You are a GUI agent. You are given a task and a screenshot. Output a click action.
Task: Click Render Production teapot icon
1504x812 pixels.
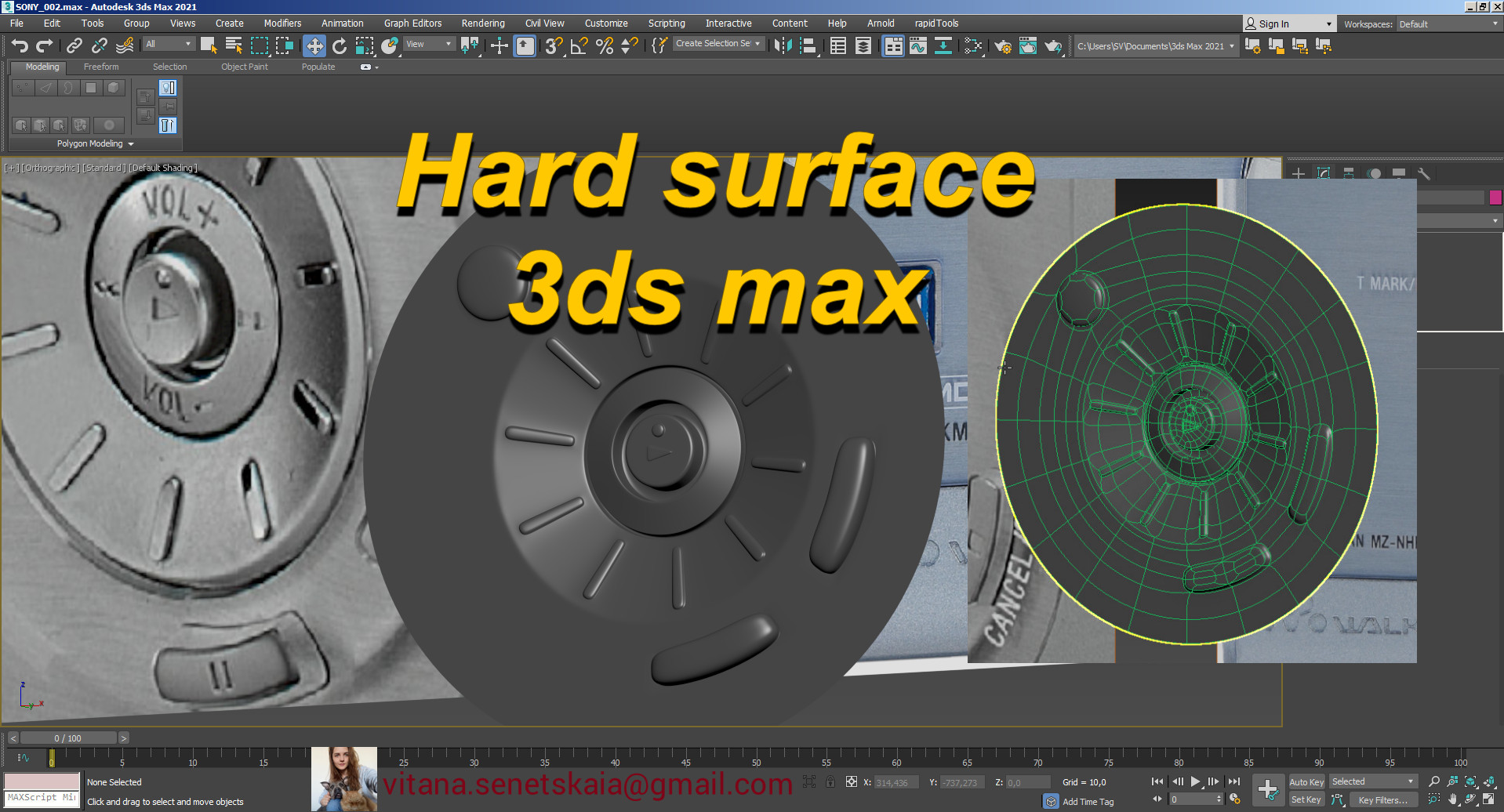click(x=1053, y=45)
